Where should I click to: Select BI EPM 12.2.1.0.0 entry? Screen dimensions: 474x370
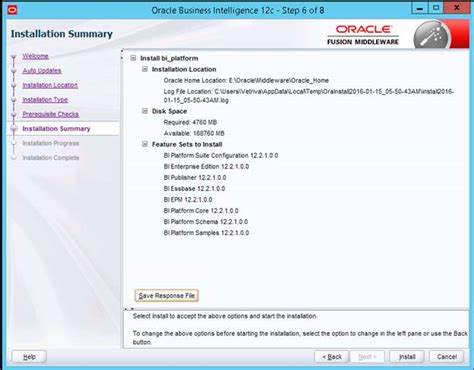pyautogui.click(x=188, y=199)
